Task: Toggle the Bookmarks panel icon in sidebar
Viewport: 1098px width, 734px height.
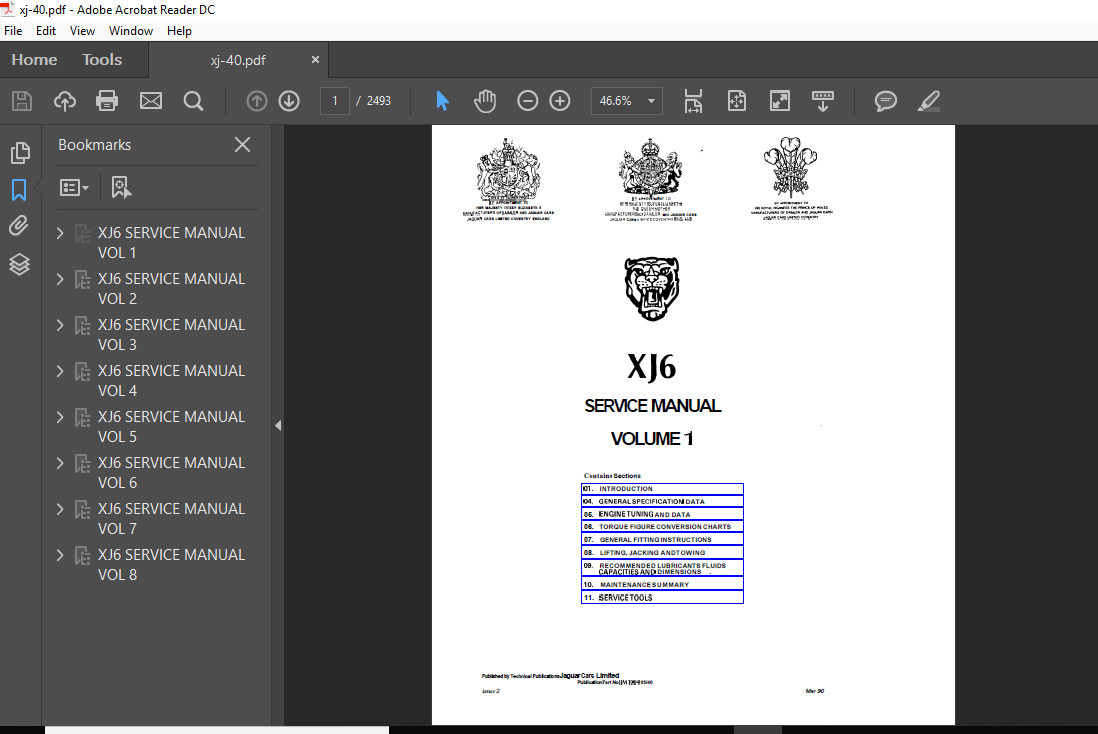Action: pos(19,190)
